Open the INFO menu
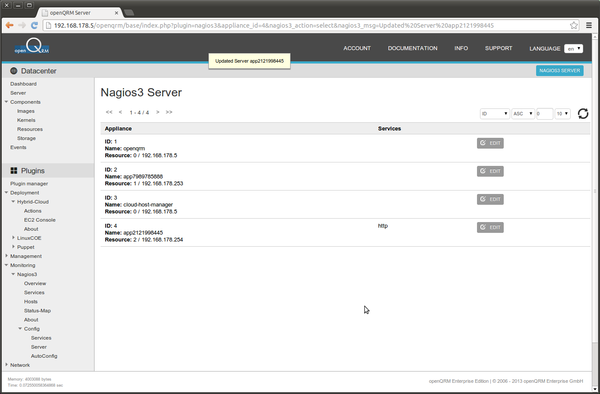This screenshot has width=600, height=394. [461, 48]
